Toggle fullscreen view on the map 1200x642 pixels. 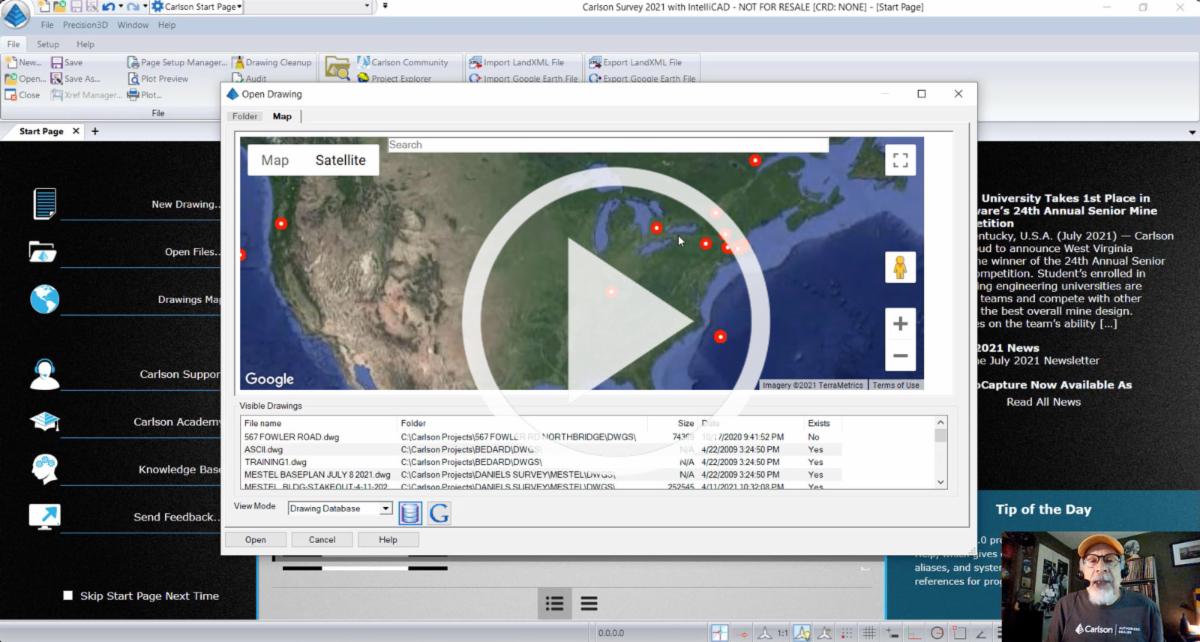(900, 160)
